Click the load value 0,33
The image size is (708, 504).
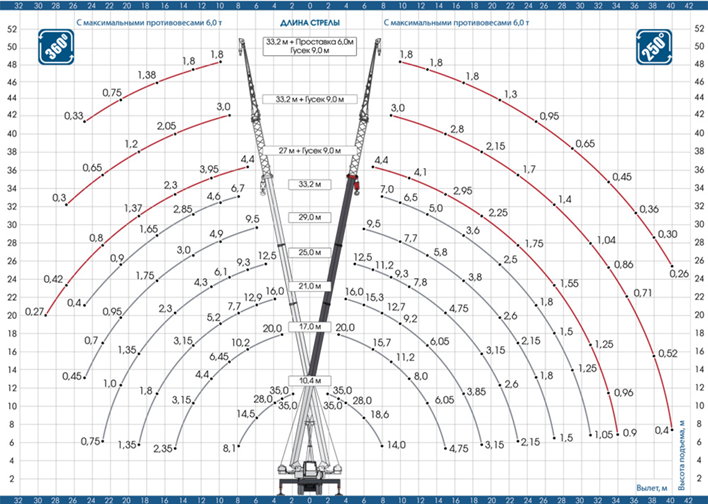click(74, 116)
